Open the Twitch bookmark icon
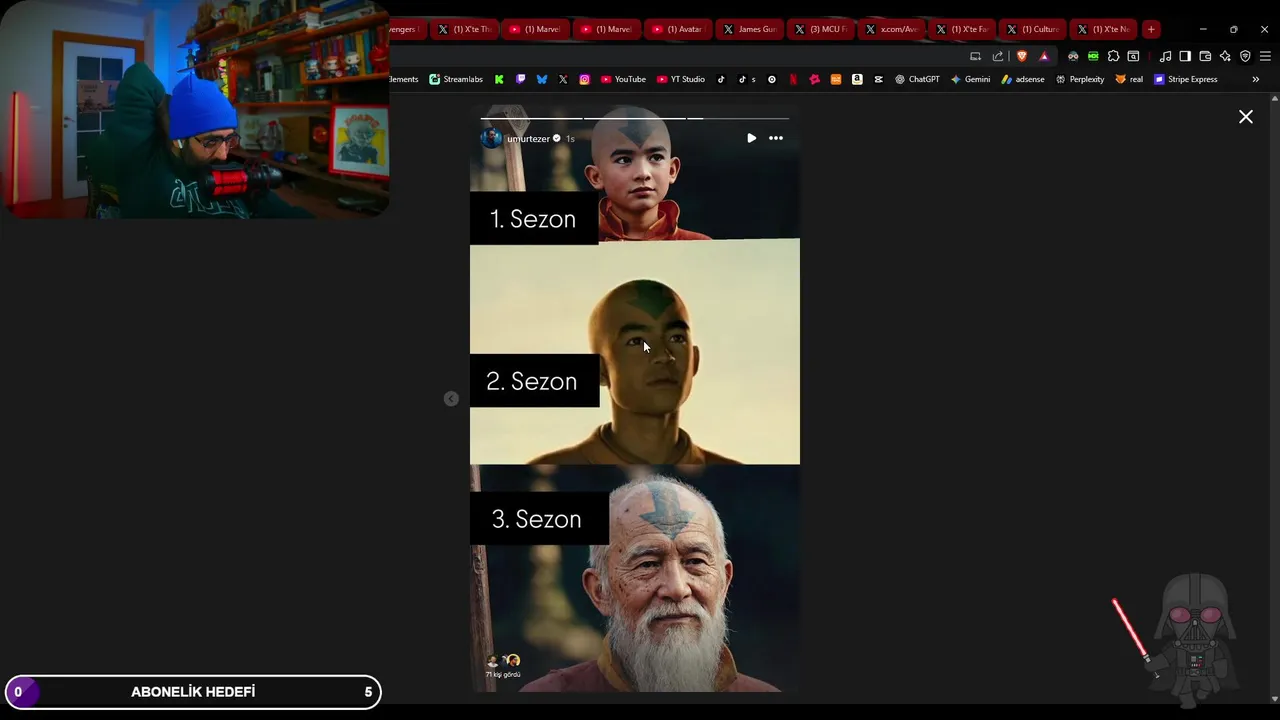Screen dimensions: 1280x720 point(520,79)
